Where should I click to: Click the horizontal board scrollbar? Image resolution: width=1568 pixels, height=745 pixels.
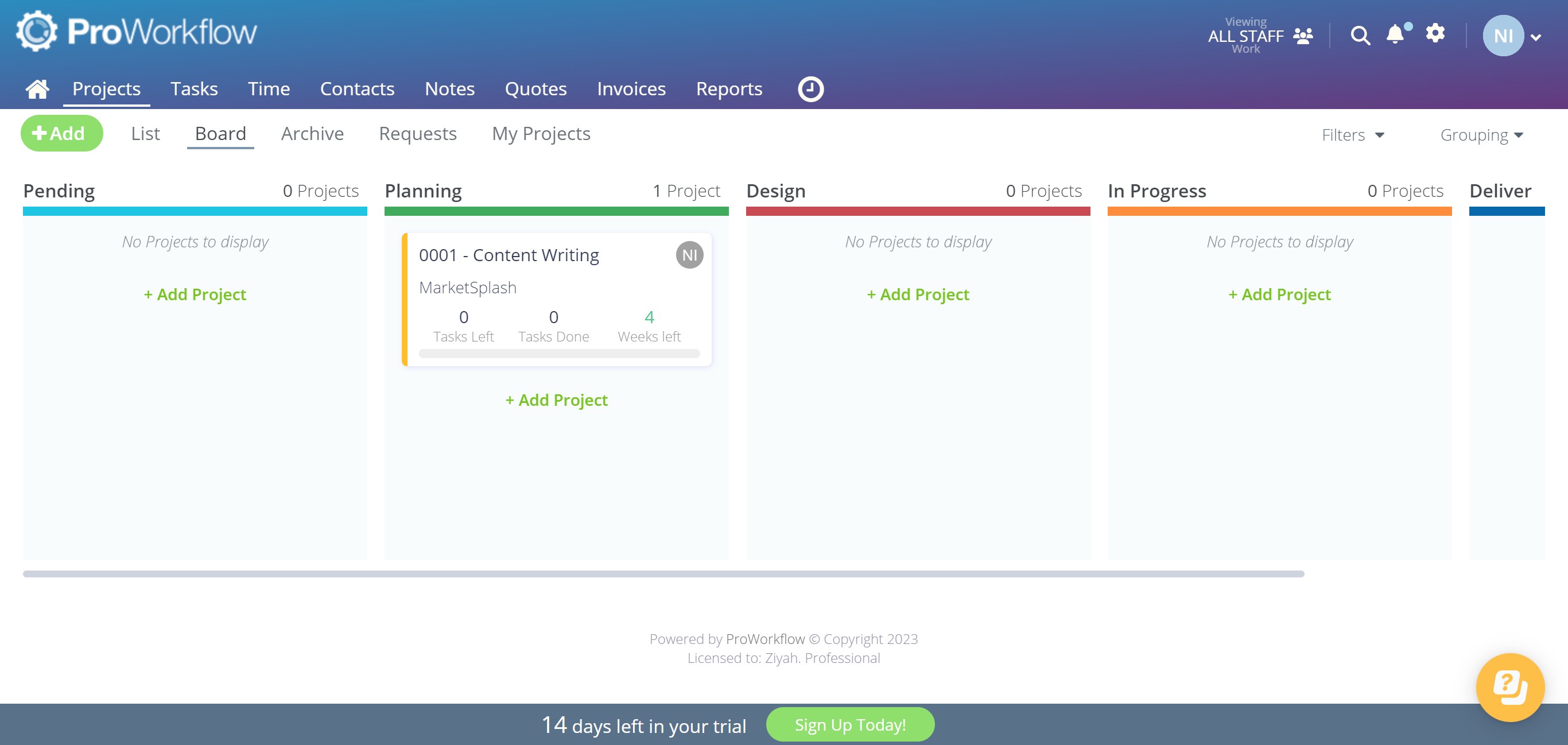point(663,574)
